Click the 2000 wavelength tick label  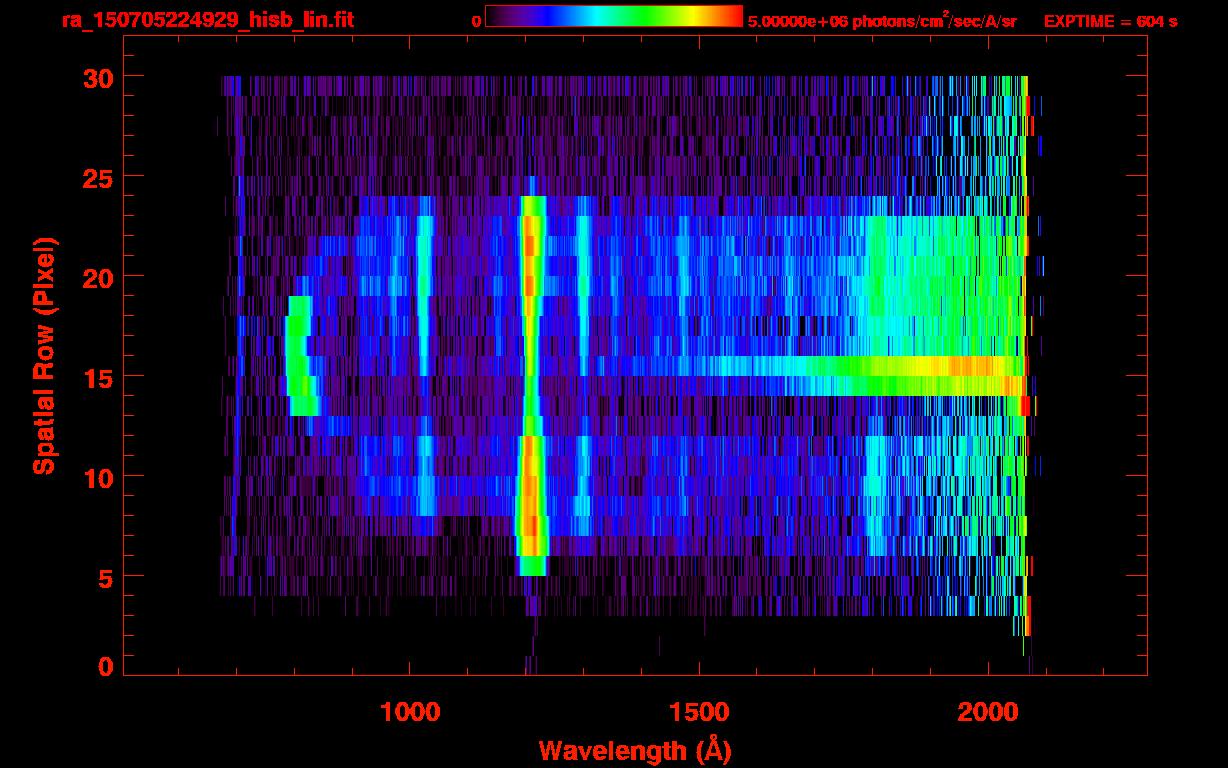tap(987, 712)
